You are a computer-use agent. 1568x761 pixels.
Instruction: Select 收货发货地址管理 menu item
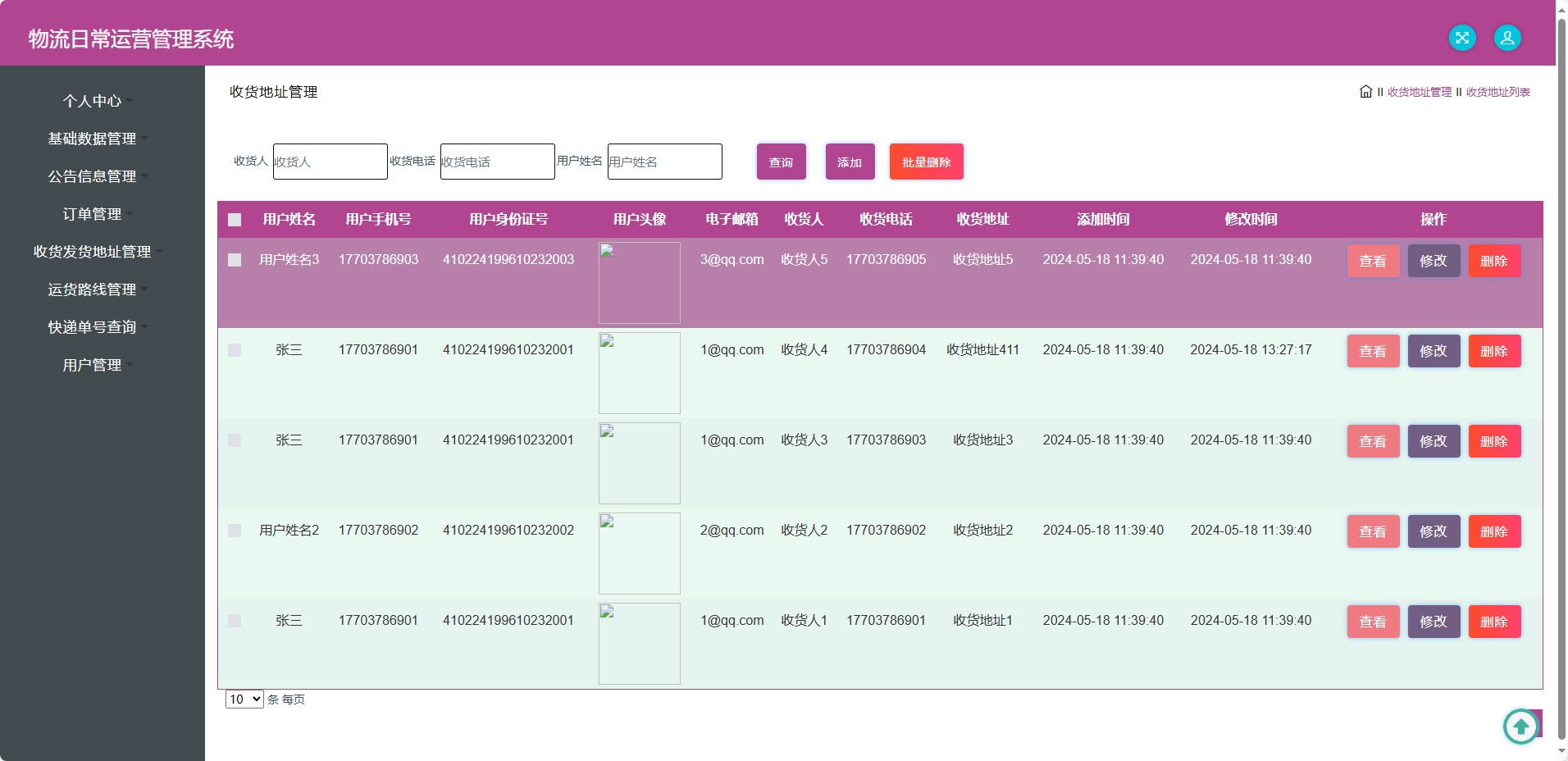point(90,252)
